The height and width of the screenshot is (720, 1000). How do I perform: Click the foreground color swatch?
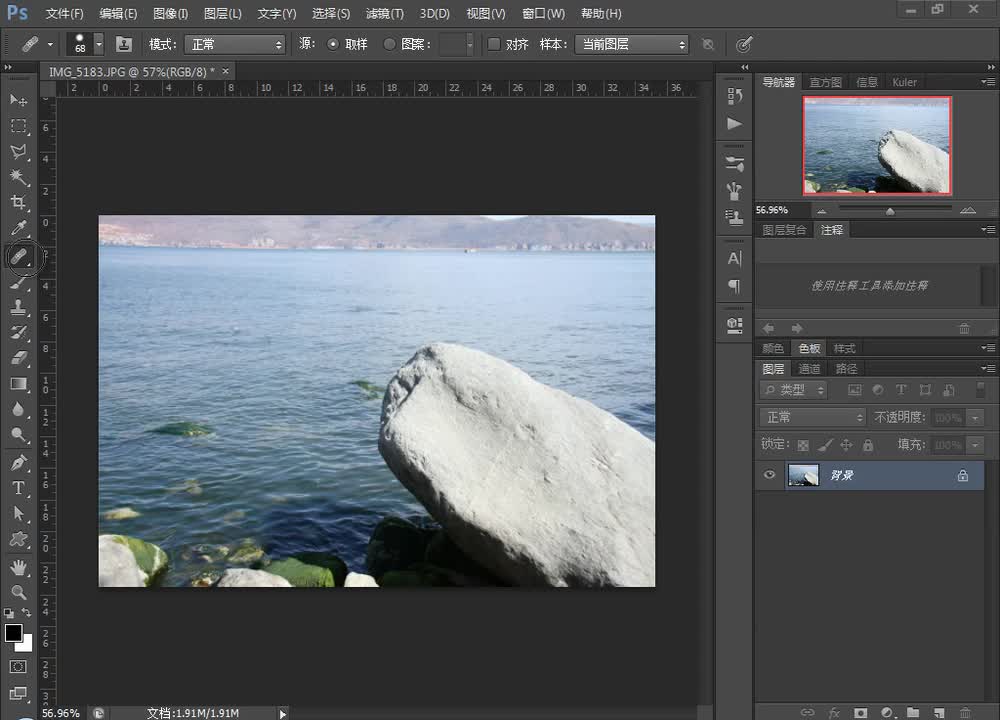13,633
